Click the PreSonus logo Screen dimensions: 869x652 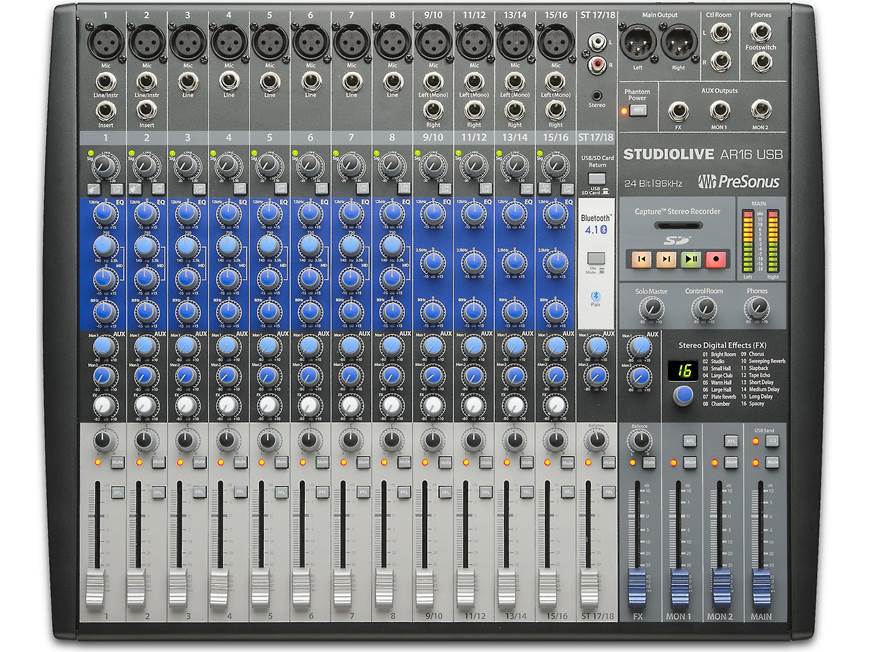coord(739,181)
